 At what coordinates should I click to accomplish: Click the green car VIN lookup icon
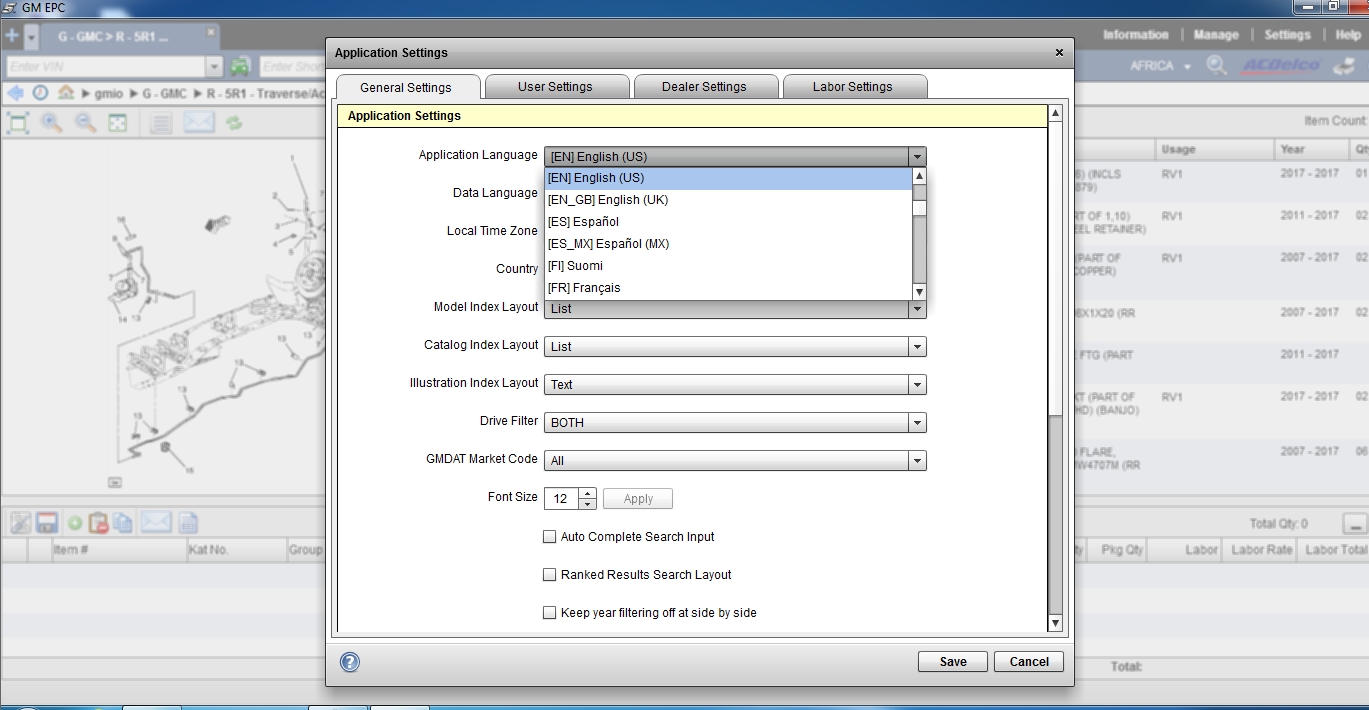click(240, 67)
